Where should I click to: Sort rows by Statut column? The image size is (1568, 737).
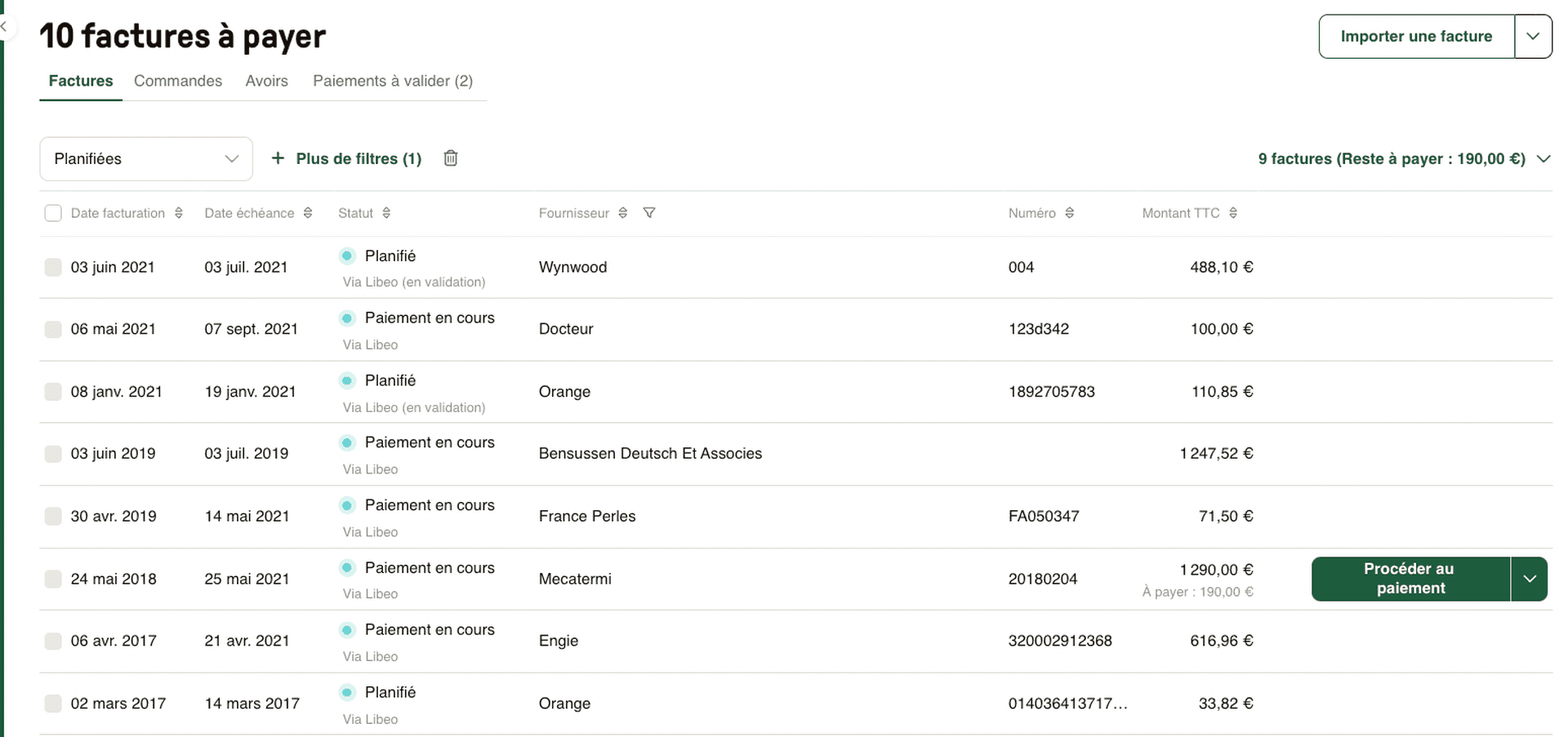(x=385, y=213)
